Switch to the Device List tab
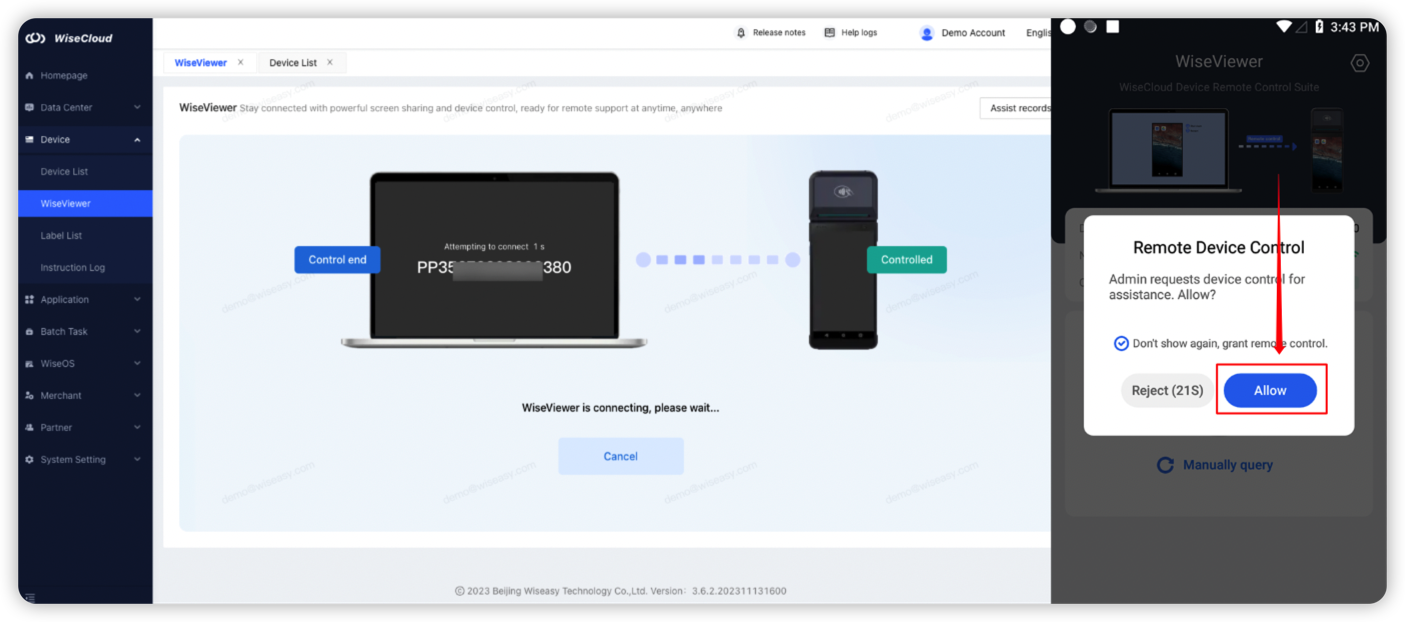Screen dimensions: 1405x622 click(292, 63)
